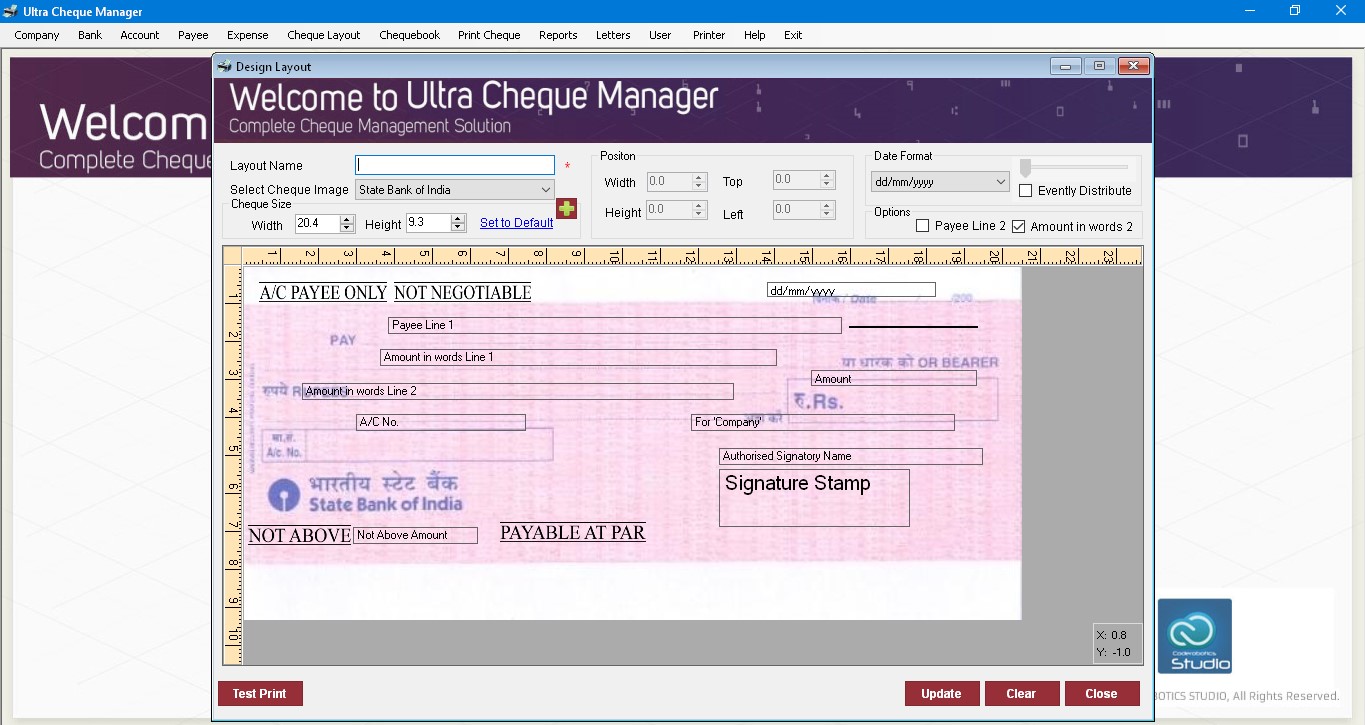This screenshot has height=725, width=1365.
Task: Check the Payee Line 2 option
Action: (923, 226)
